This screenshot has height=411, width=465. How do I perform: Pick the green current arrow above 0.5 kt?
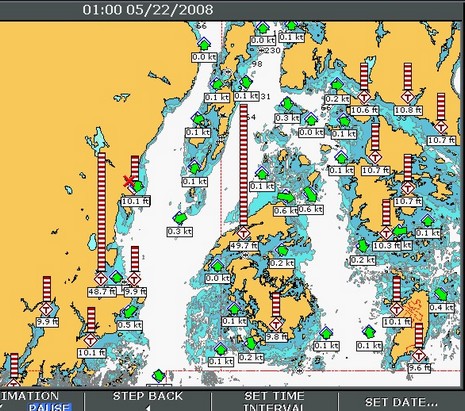tap(130, 312)
